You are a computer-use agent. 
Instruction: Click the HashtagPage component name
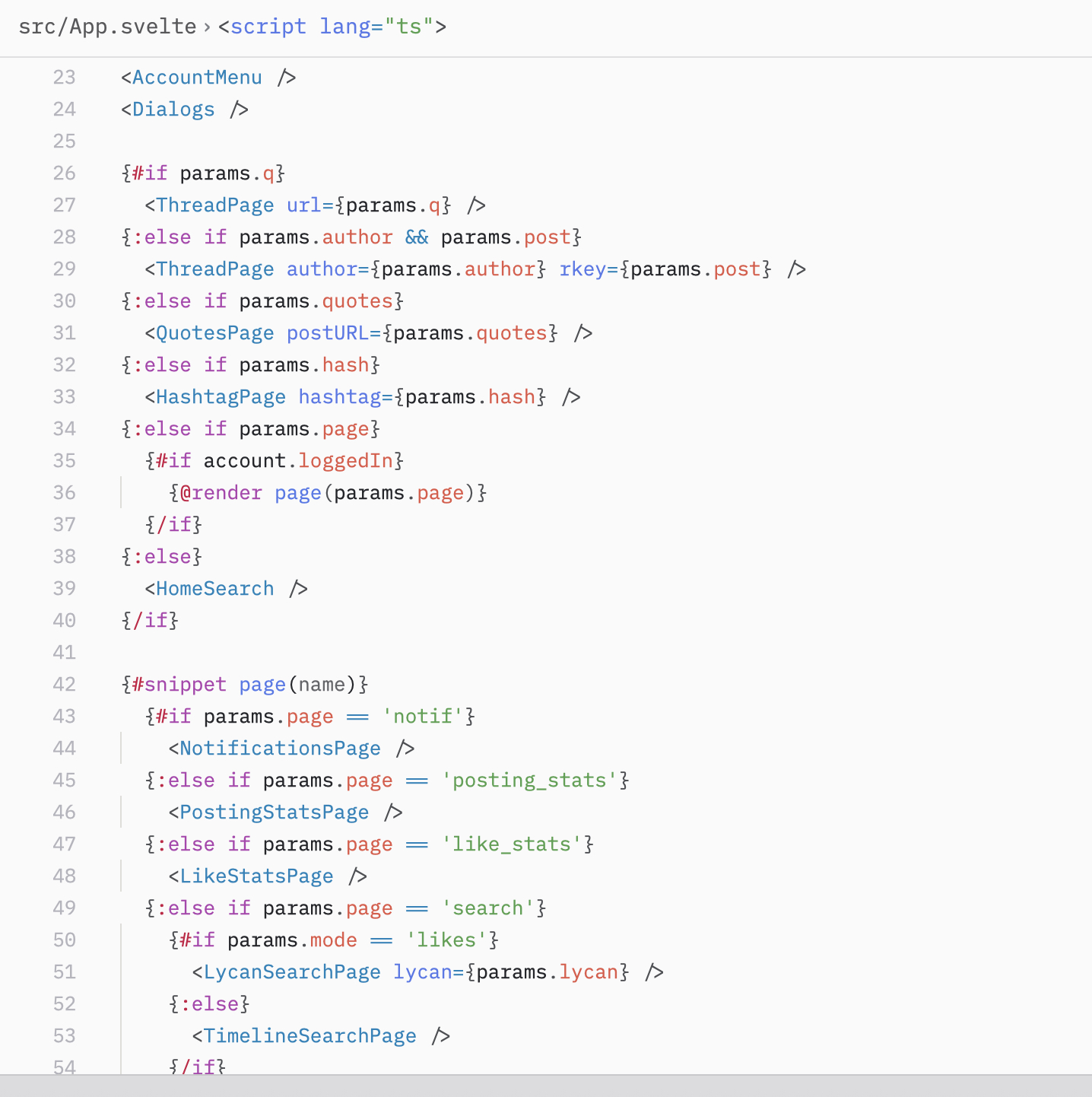point(221,397)
